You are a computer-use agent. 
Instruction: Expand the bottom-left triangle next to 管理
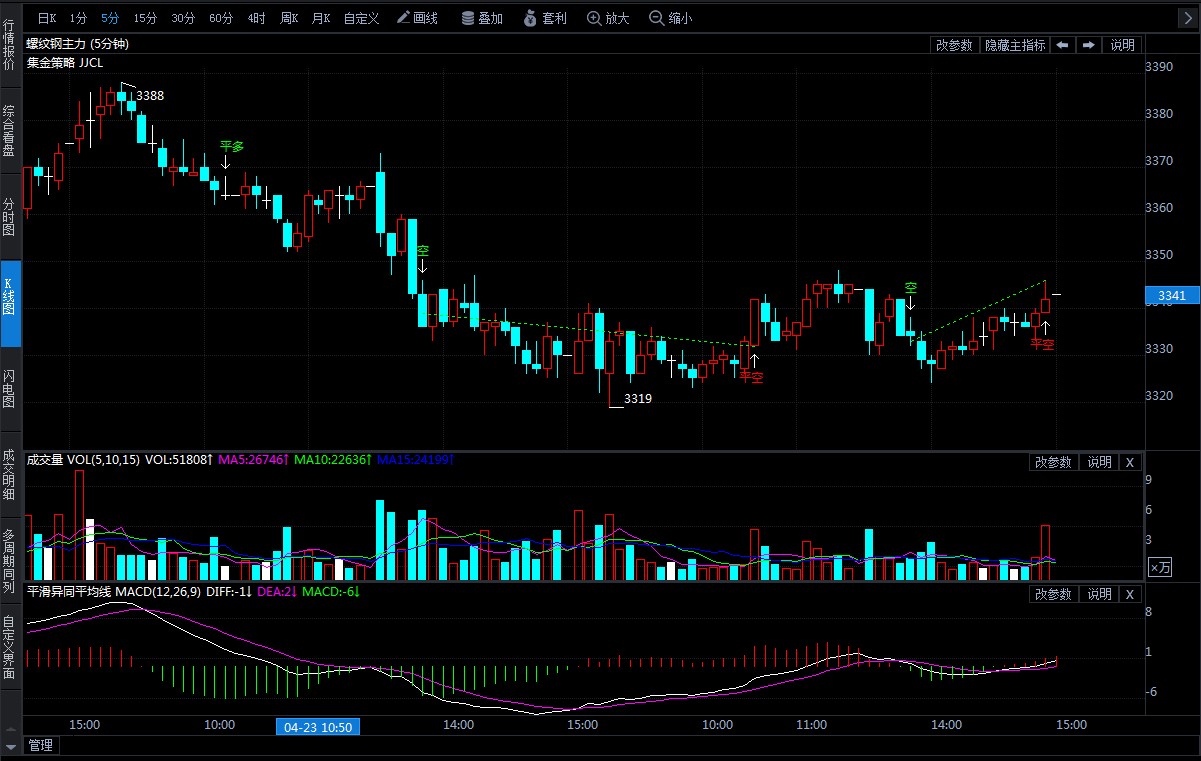pos(12,746)
